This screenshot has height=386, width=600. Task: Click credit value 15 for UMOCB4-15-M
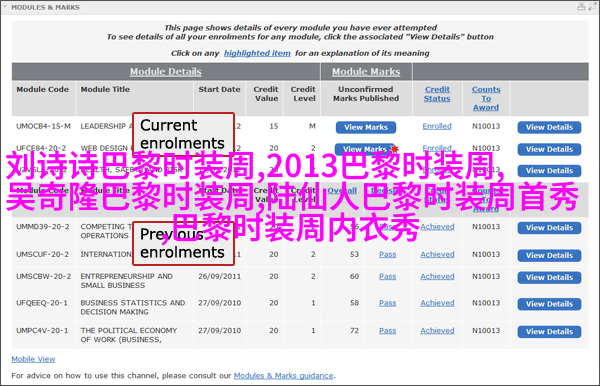click(274, 126)
